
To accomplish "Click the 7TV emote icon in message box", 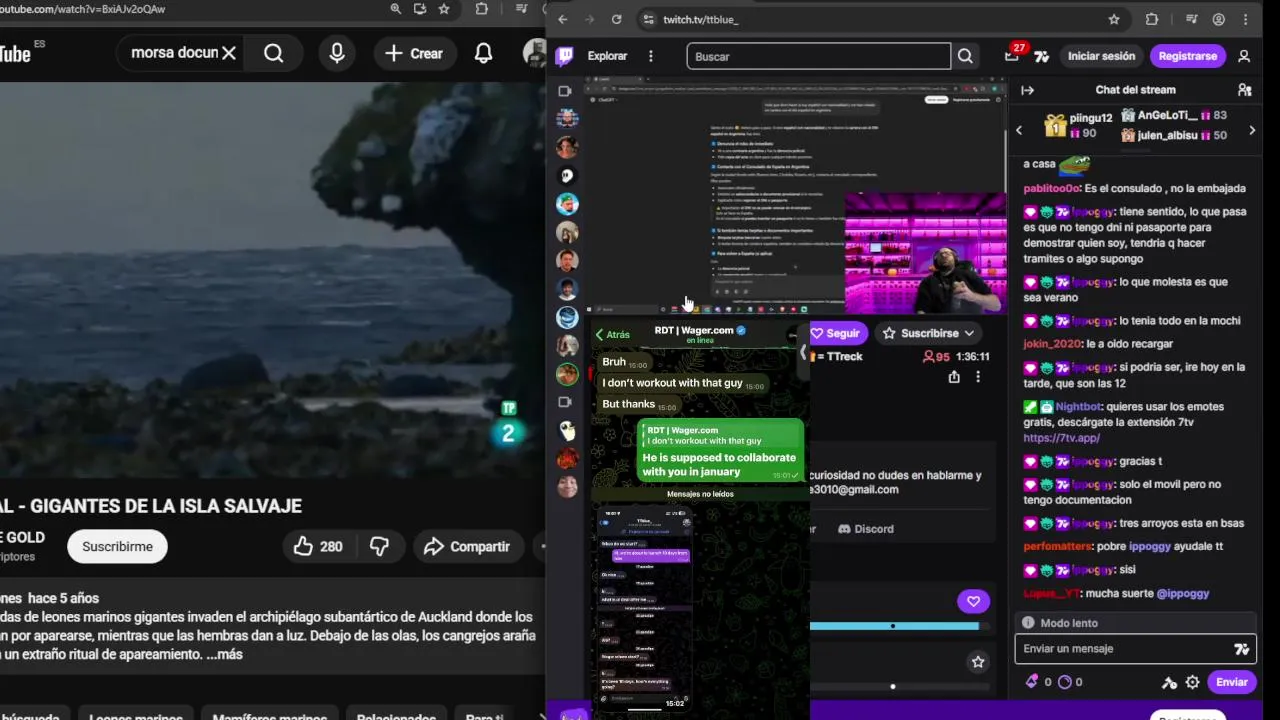I will click(1241, 649).
